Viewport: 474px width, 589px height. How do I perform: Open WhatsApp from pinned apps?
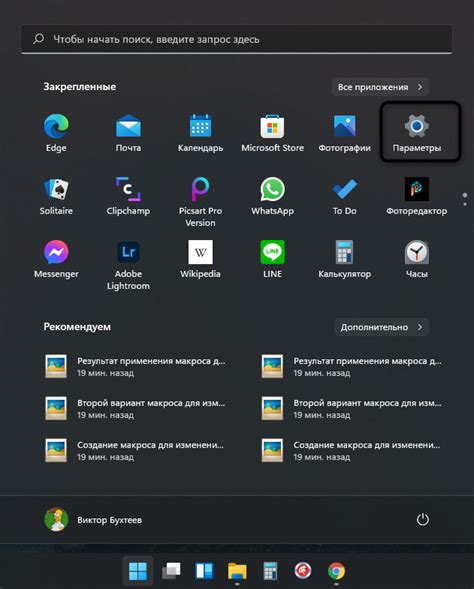point(272,195)
